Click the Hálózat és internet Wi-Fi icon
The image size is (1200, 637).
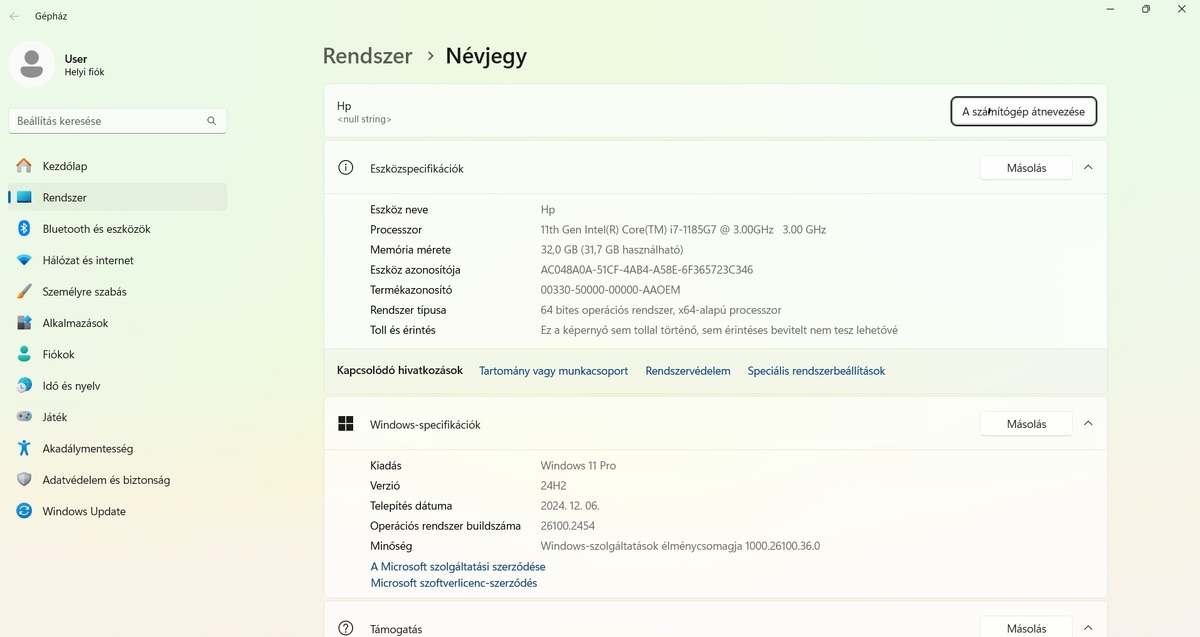24,260
